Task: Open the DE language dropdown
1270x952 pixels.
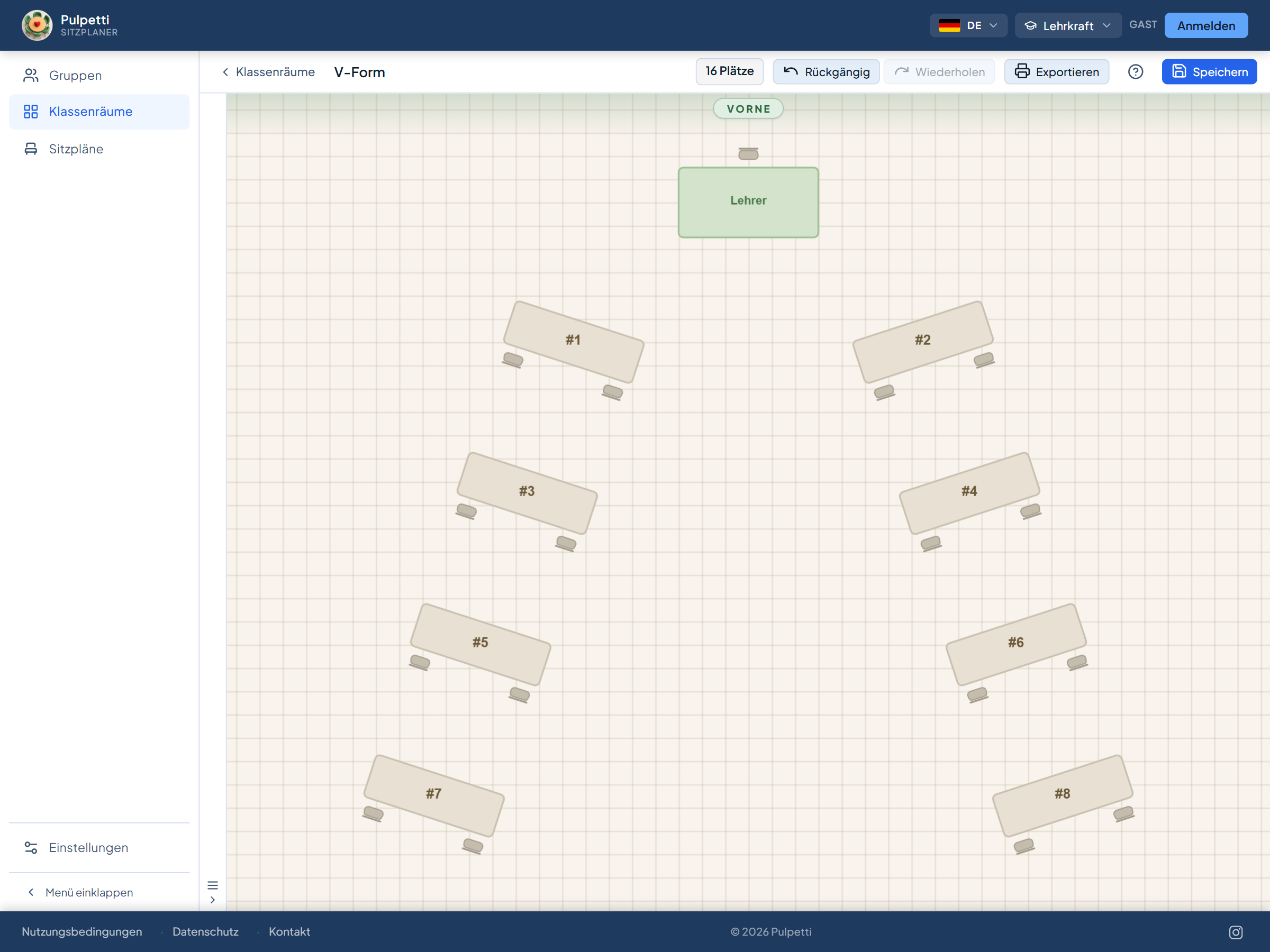Action: 968,25
